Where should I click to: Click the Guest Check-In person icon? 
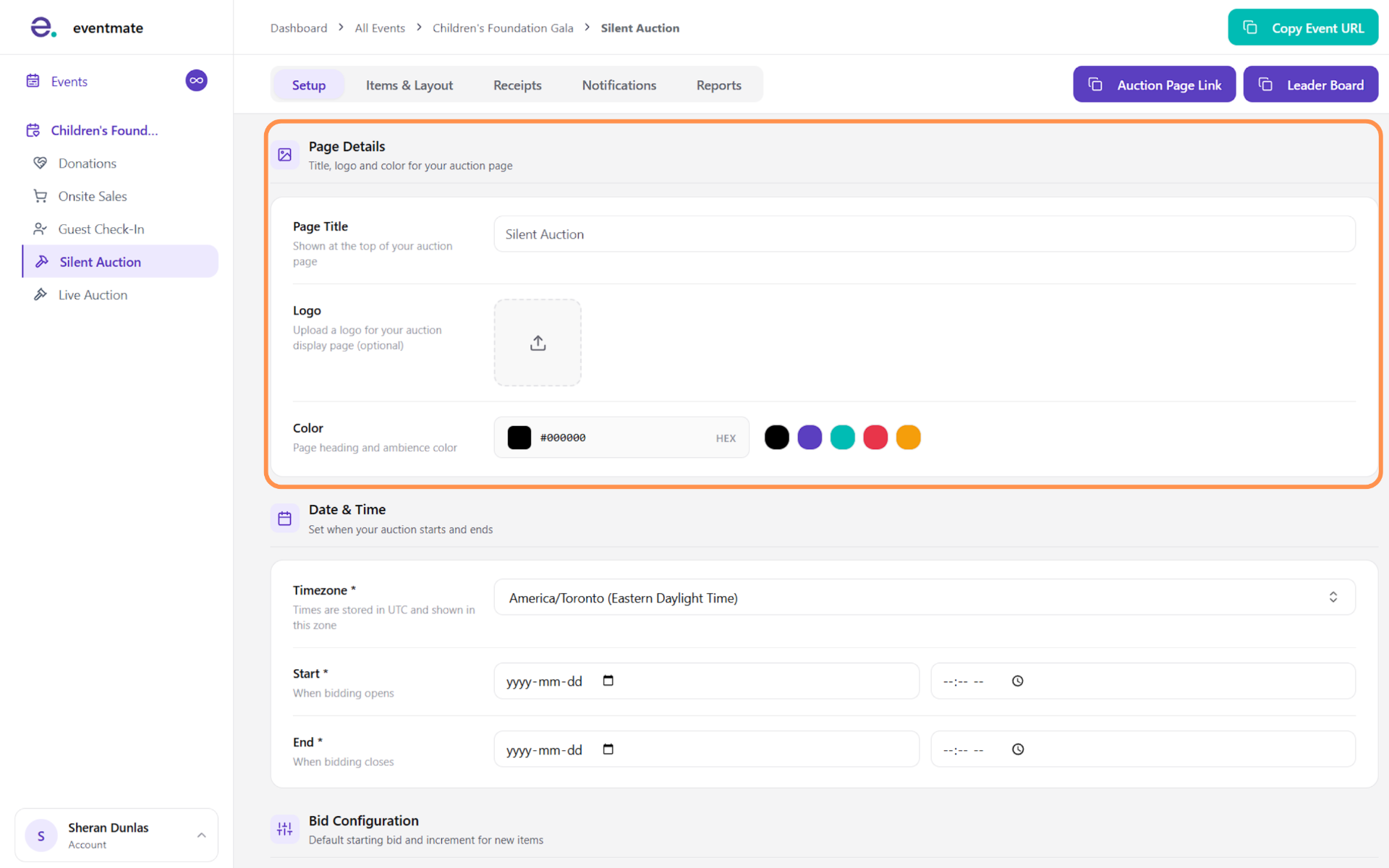click(x=41, y=229)
